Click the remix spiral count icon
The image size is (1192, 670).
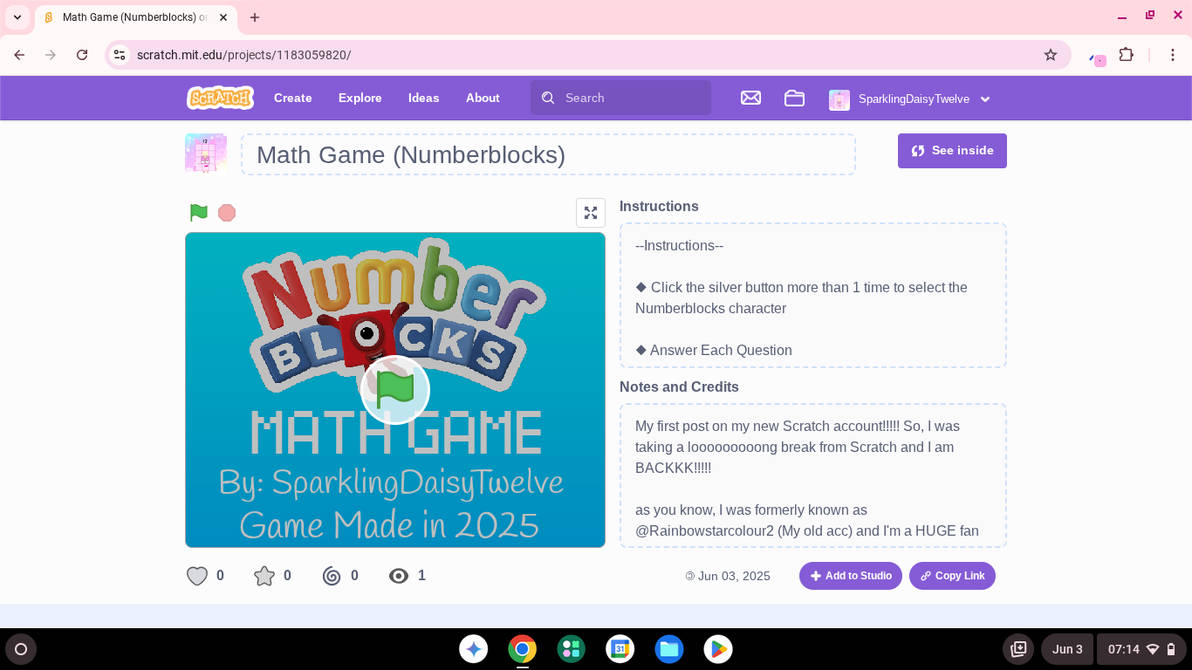pos(331,576)
